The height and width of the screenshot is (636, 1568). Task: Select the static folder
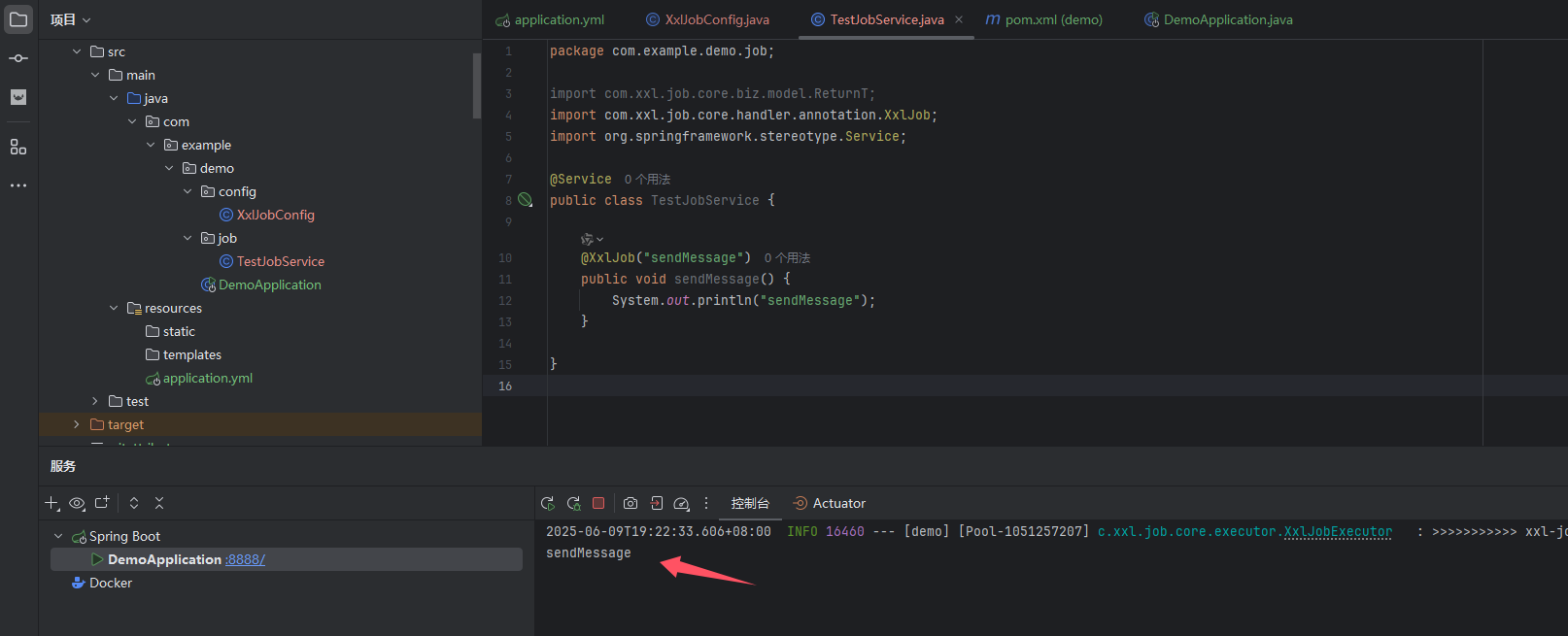click(x=179, y=331)
